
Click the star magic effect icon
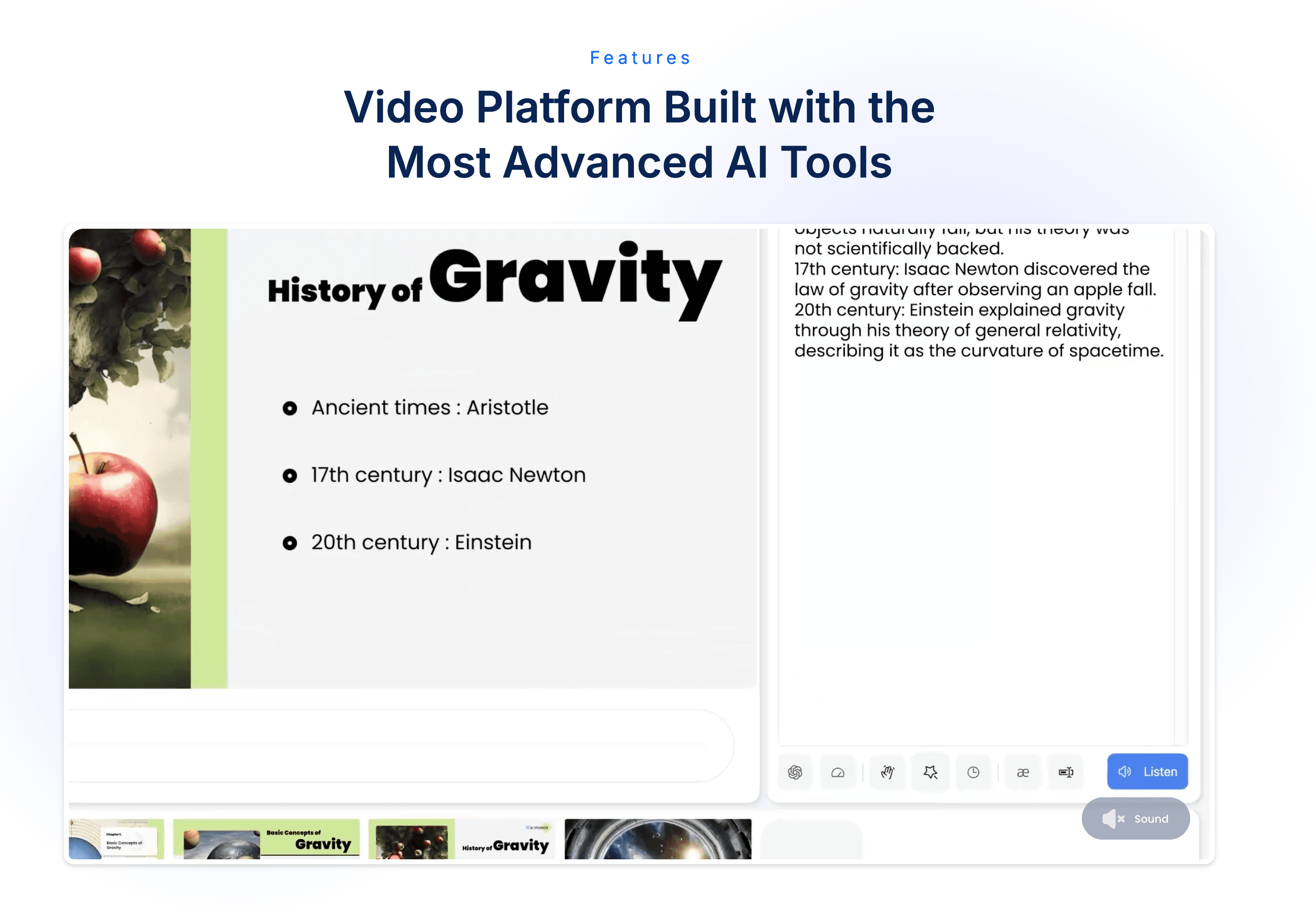(x=930, y=772)
